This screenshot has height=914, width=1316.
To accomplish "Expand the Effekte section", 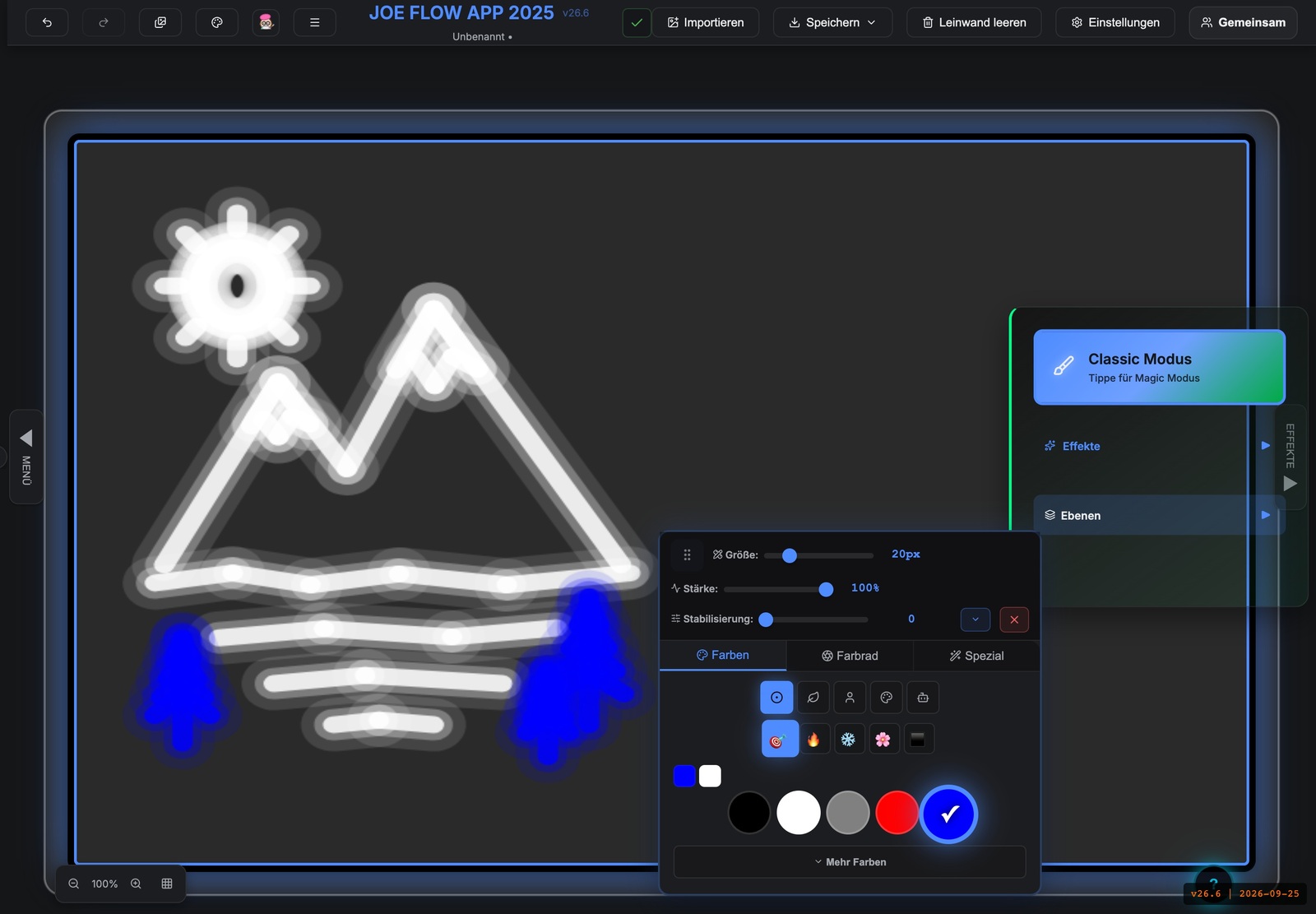I will (1158, 446).
